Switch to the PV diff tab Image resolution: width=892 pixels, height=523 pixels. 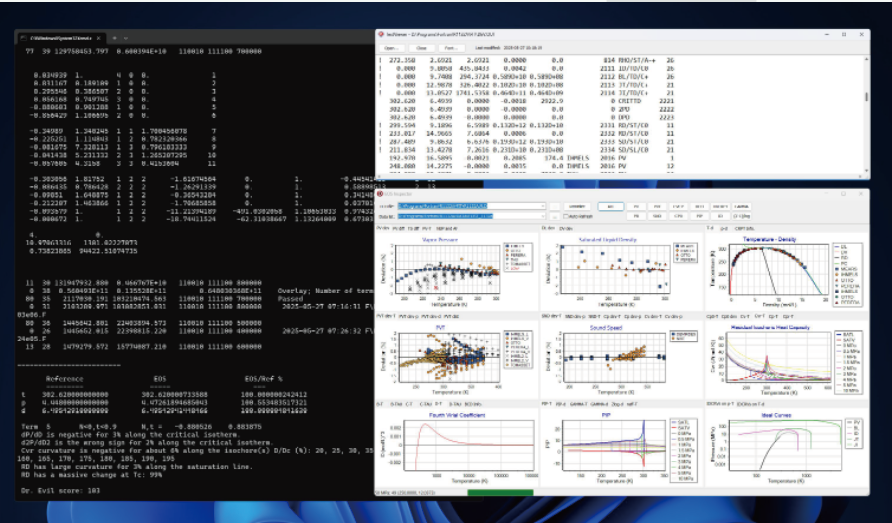coord(399,229)
